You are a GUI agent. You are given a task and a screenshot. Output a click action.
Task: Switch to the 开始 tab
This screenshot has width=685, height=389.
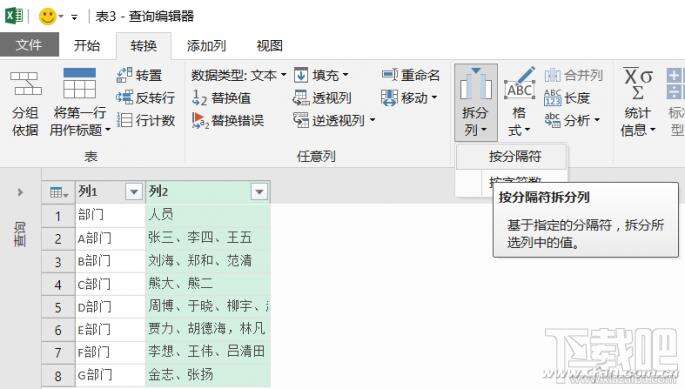coord(86,45)
